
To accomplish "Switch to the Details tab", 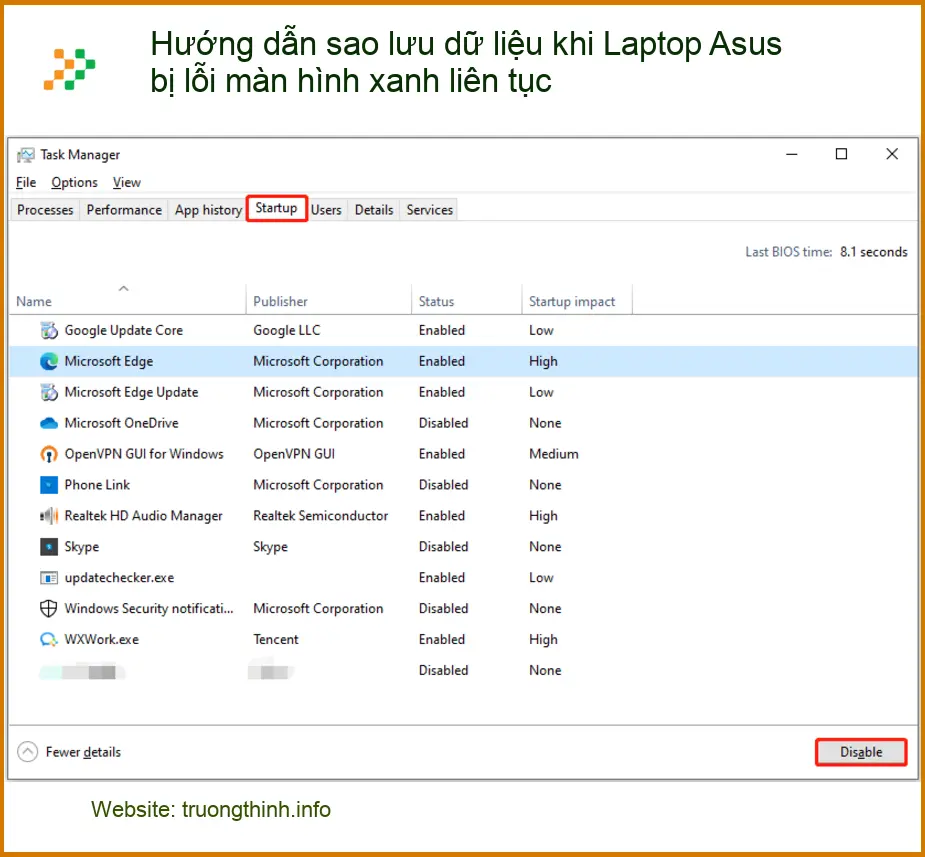I will (374, 210).
